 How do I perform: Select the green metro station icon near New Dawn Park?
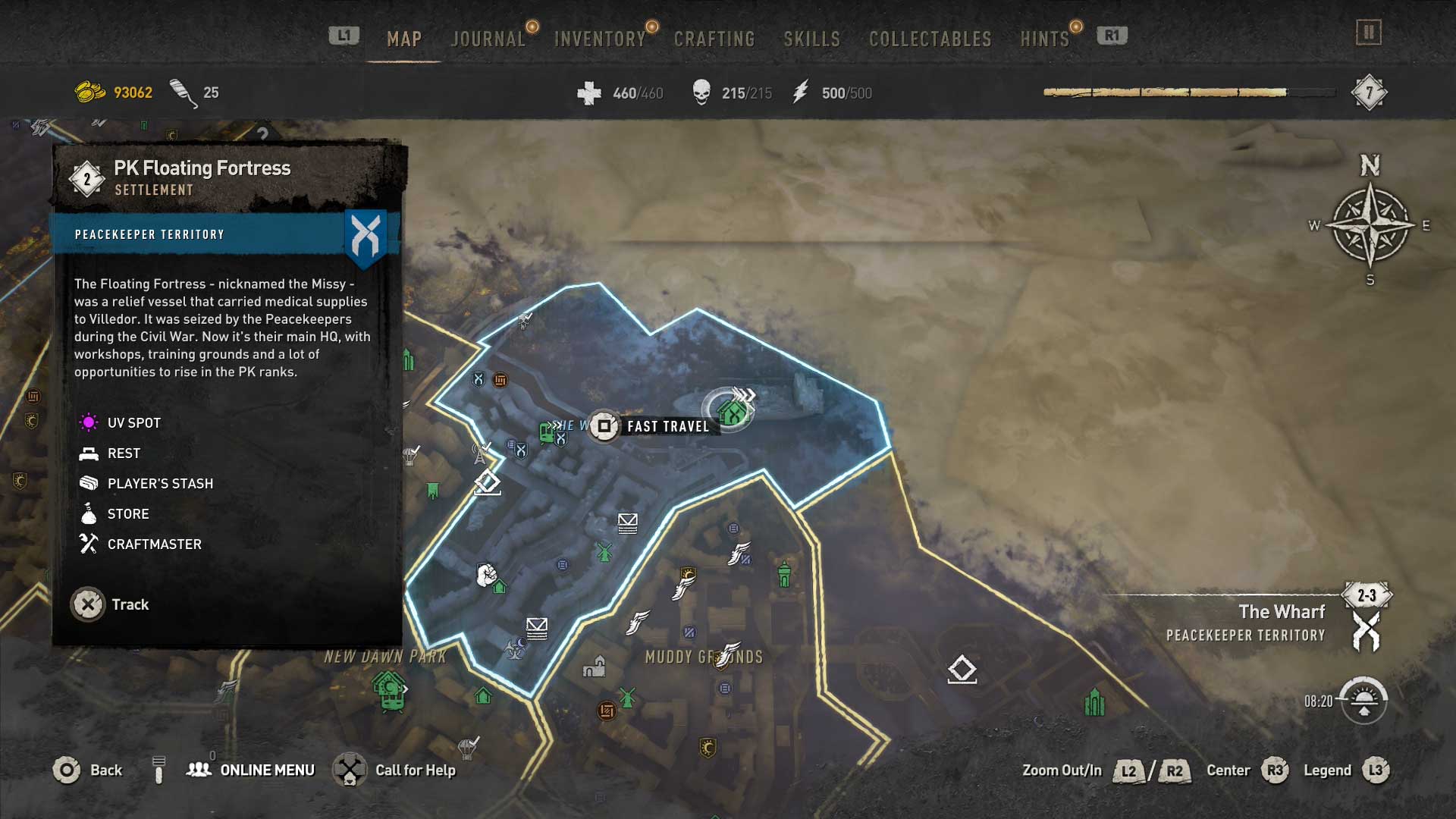point(391,691)
